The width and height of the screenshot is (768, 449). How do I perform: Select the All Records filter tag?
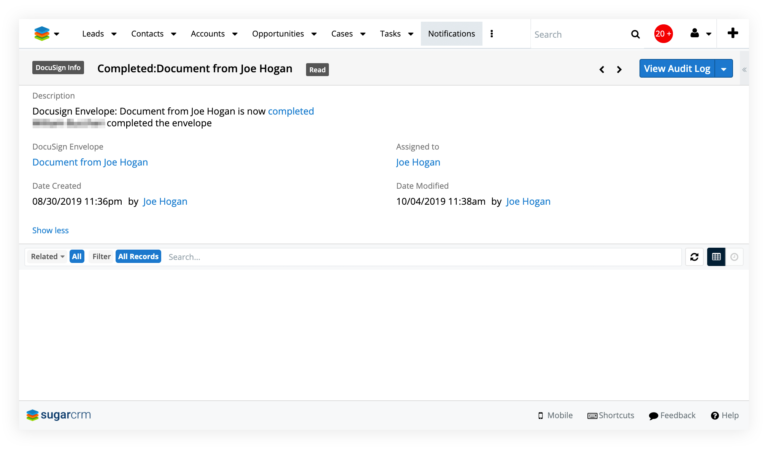coord(138,257)
